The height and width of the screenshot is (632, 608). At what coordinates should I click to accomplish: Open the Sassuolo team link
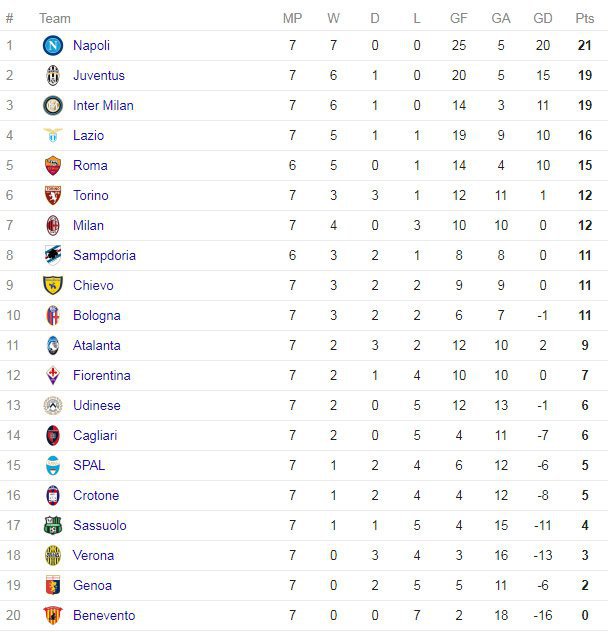[x=99, y=525]
